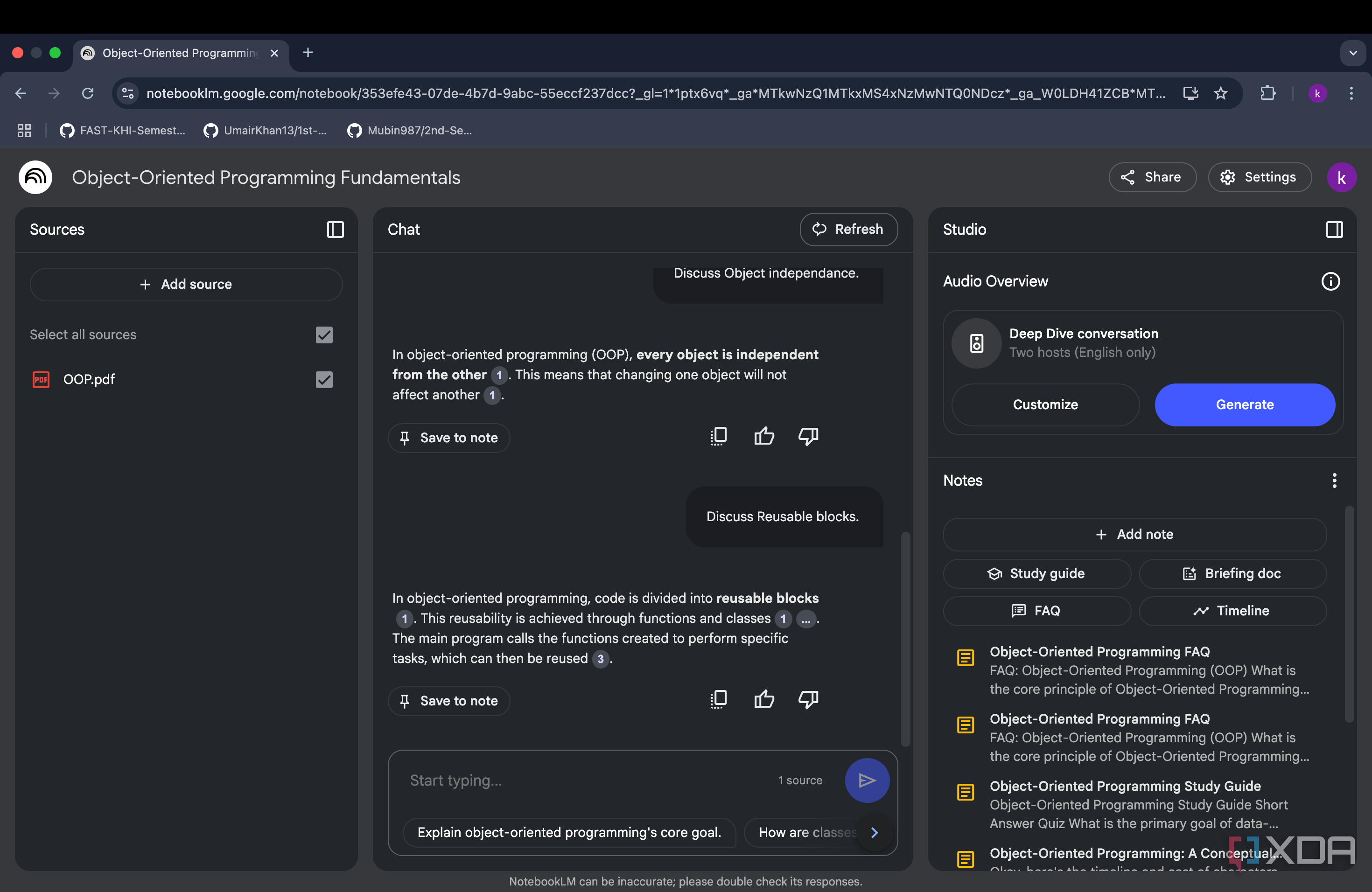Create a Study guide note
1372x892 pixels.
(x=1036, y=573)
